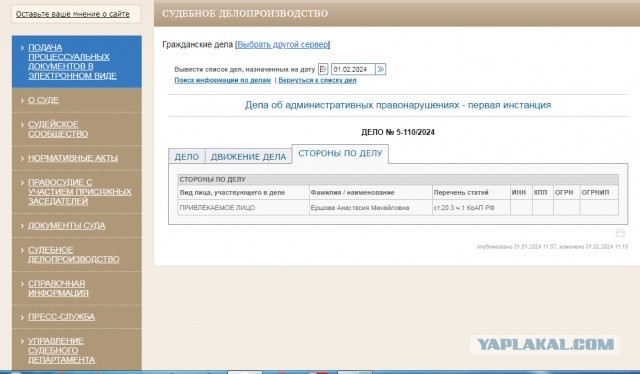Image resolution: width=640 pixels, height=374 pixels.
Task: Click heading Дела об административных правонарушениях - первая инстанция
Action: coord(398,105)
